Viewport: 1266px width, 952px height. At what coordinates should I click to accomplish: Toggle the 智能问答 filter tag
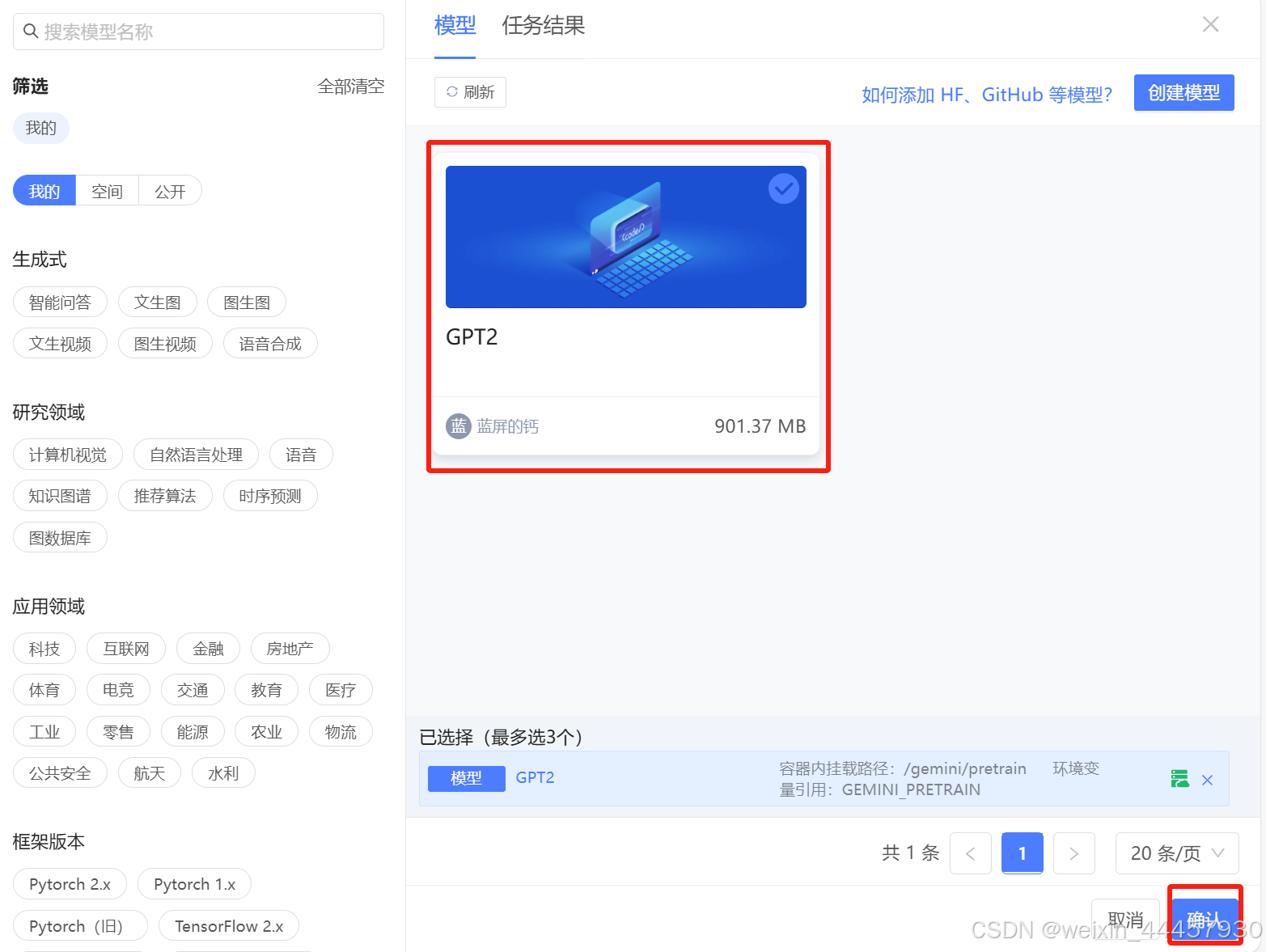click(60, 302)
